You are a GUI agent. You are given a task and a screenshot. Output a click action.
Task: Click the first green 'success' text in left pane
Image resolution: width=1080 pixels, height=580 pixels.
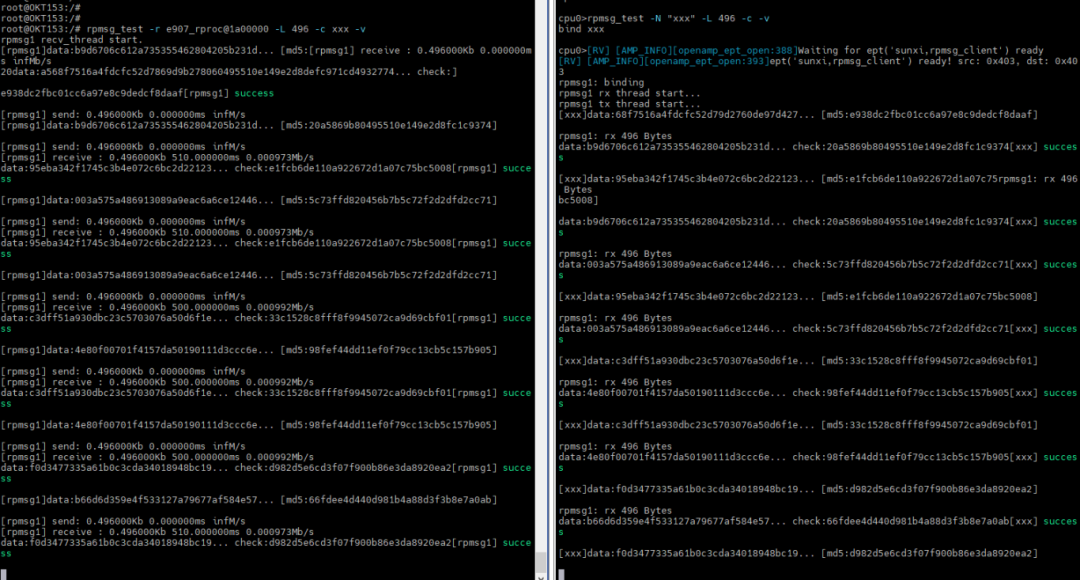[253, 93]
